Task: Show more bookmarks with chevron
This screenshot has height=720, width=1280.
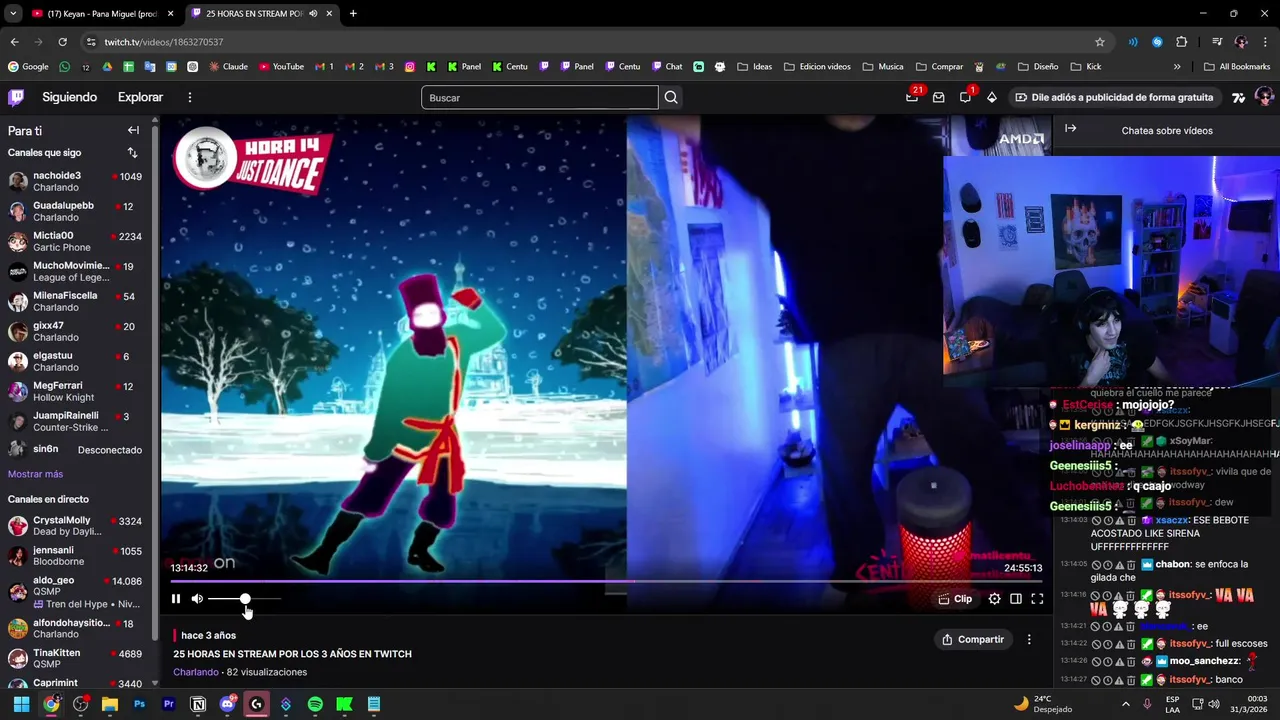Action: 1177,67
